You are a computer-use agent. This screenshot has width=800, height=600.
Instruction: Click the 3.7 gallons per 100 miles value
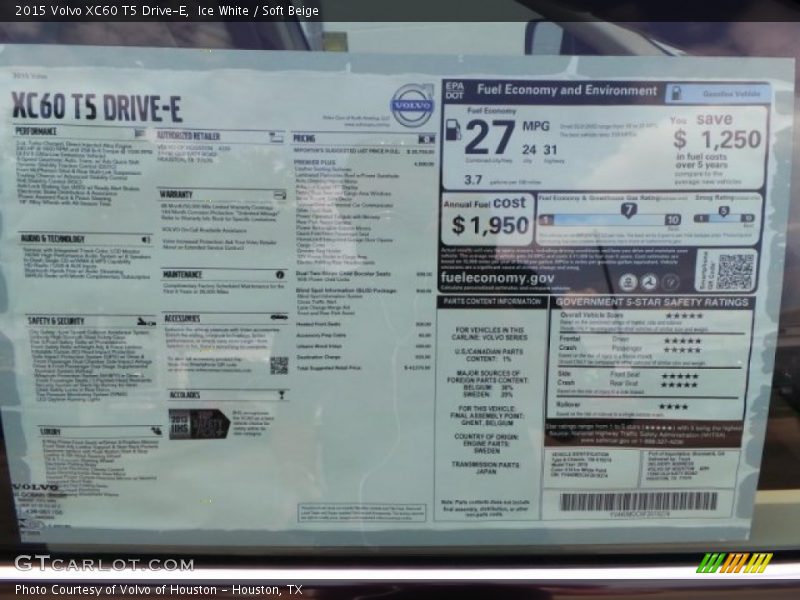[473, 180]
